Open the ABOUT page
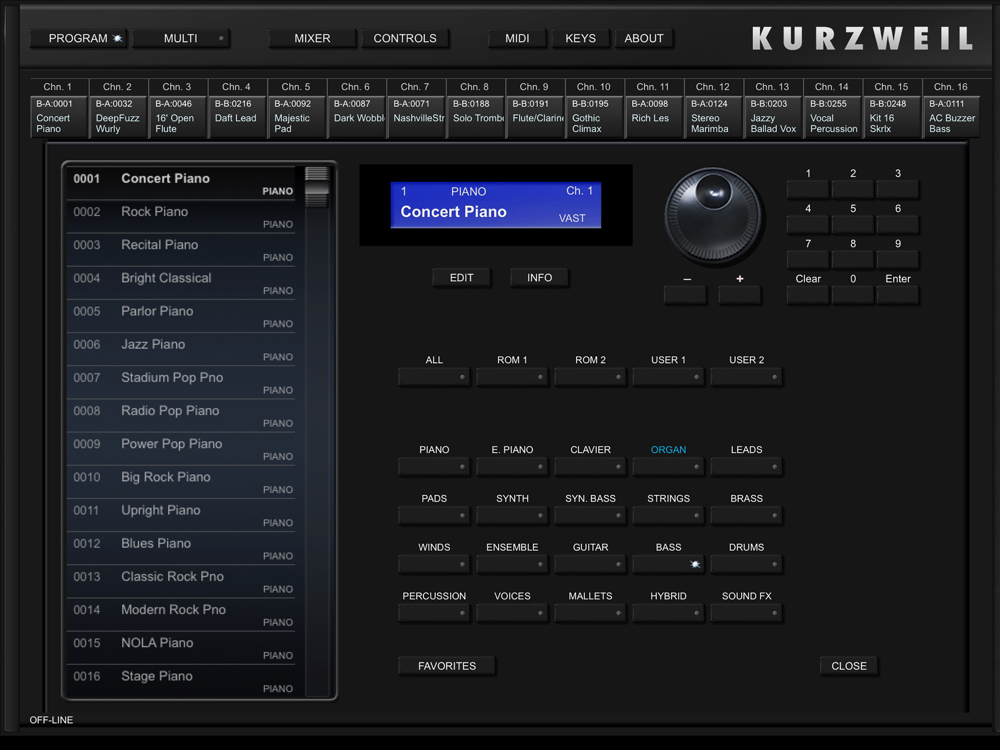The width and height of the screenshot is (1000, 750). (643, 38)
